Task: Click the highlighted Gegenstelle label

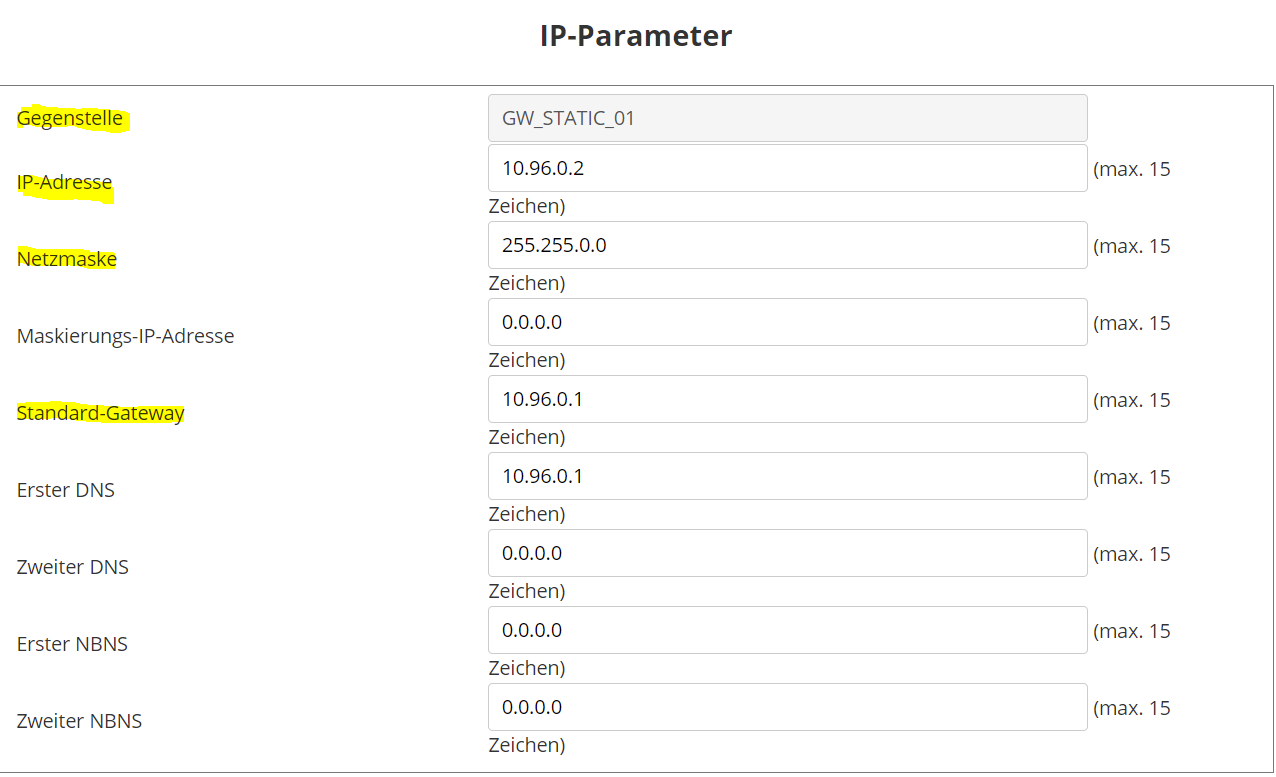Action: pos(70,118)
